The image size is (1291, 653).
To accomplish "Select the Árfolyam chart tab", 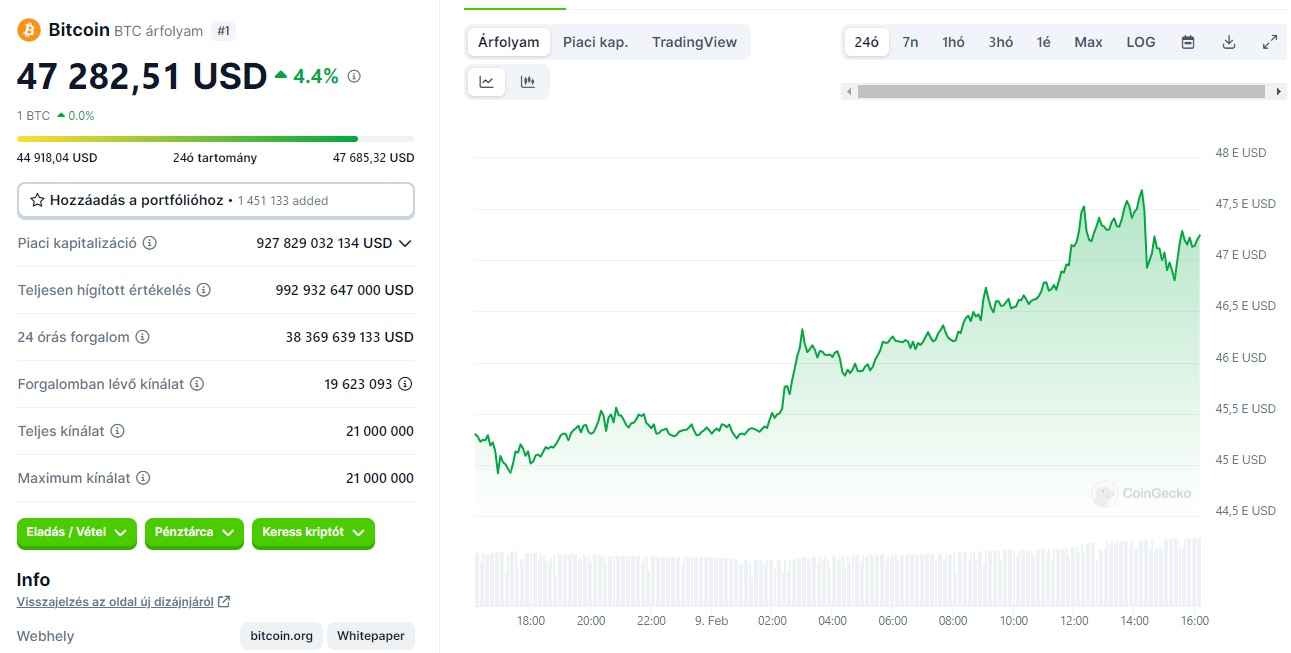I will click(508, 42).
